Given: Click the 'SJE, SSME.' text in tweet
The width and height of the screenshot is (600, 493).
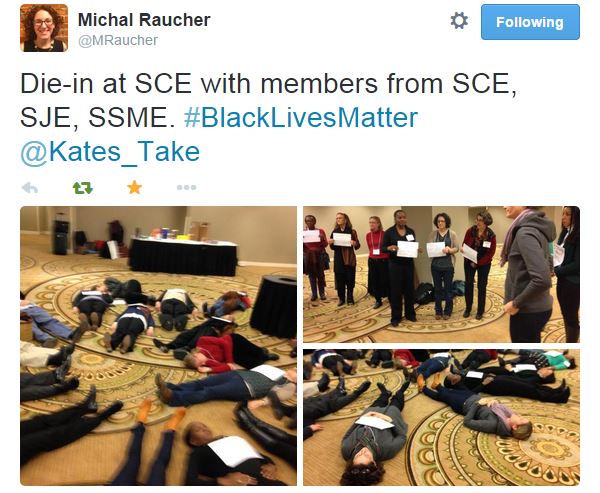Looking at the screenshot, I should click(95, 117).
